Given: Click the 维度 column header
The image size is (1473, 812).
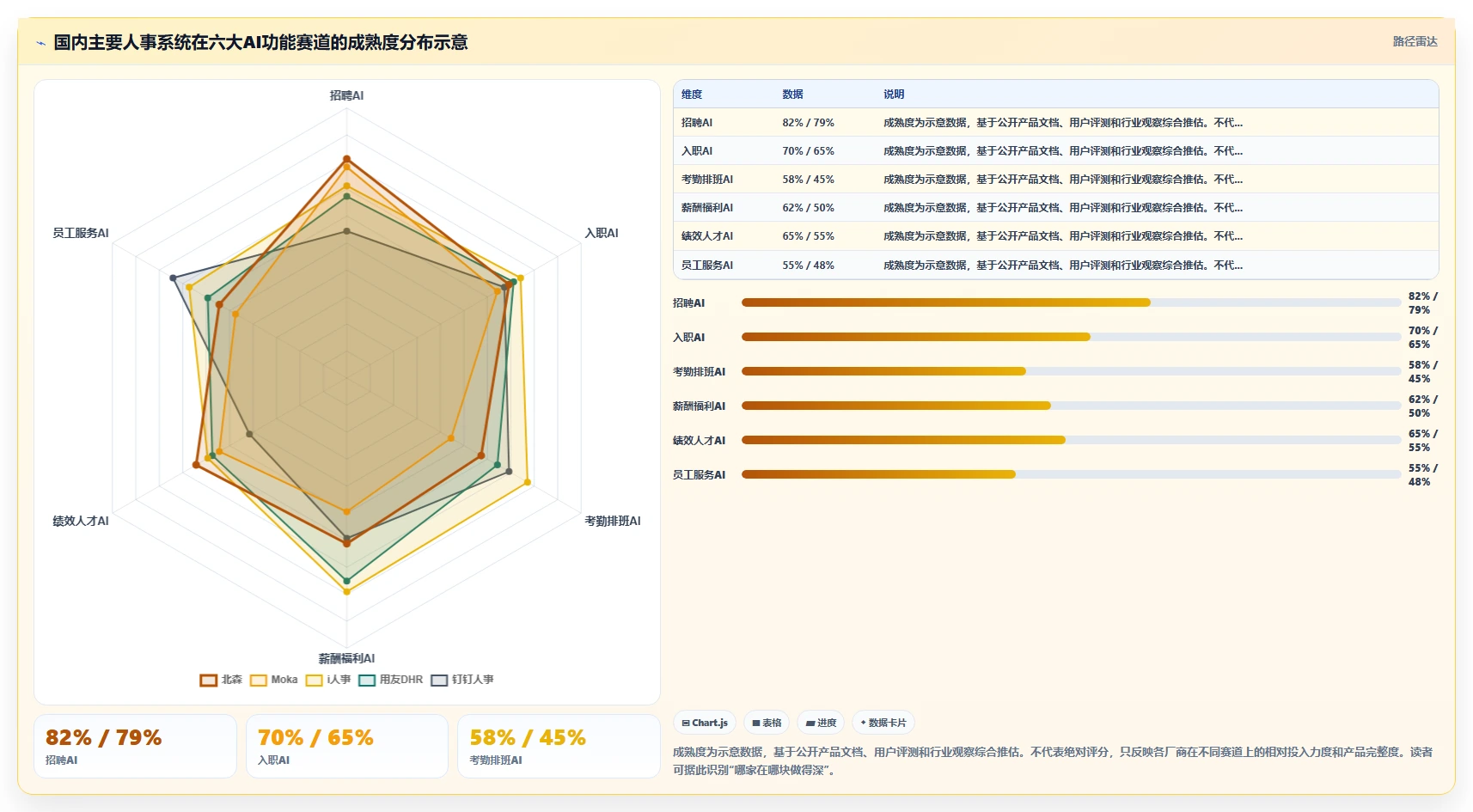Looking at the screenshot, I should pyautogui.click(x=692, y=95).
